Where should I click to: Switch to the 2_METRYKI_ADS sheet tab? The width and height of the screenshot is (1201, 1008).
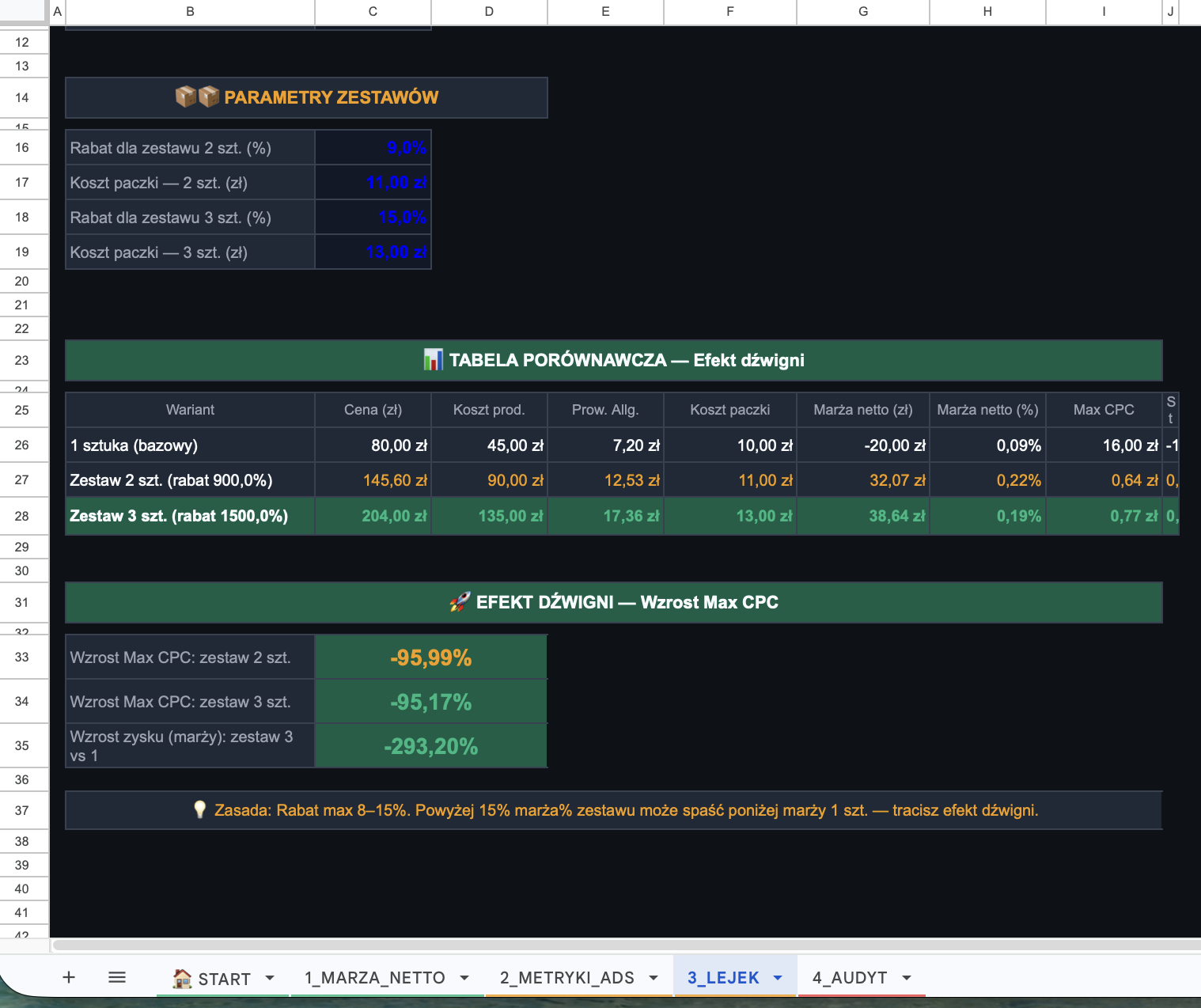click(x=566, y=978)
